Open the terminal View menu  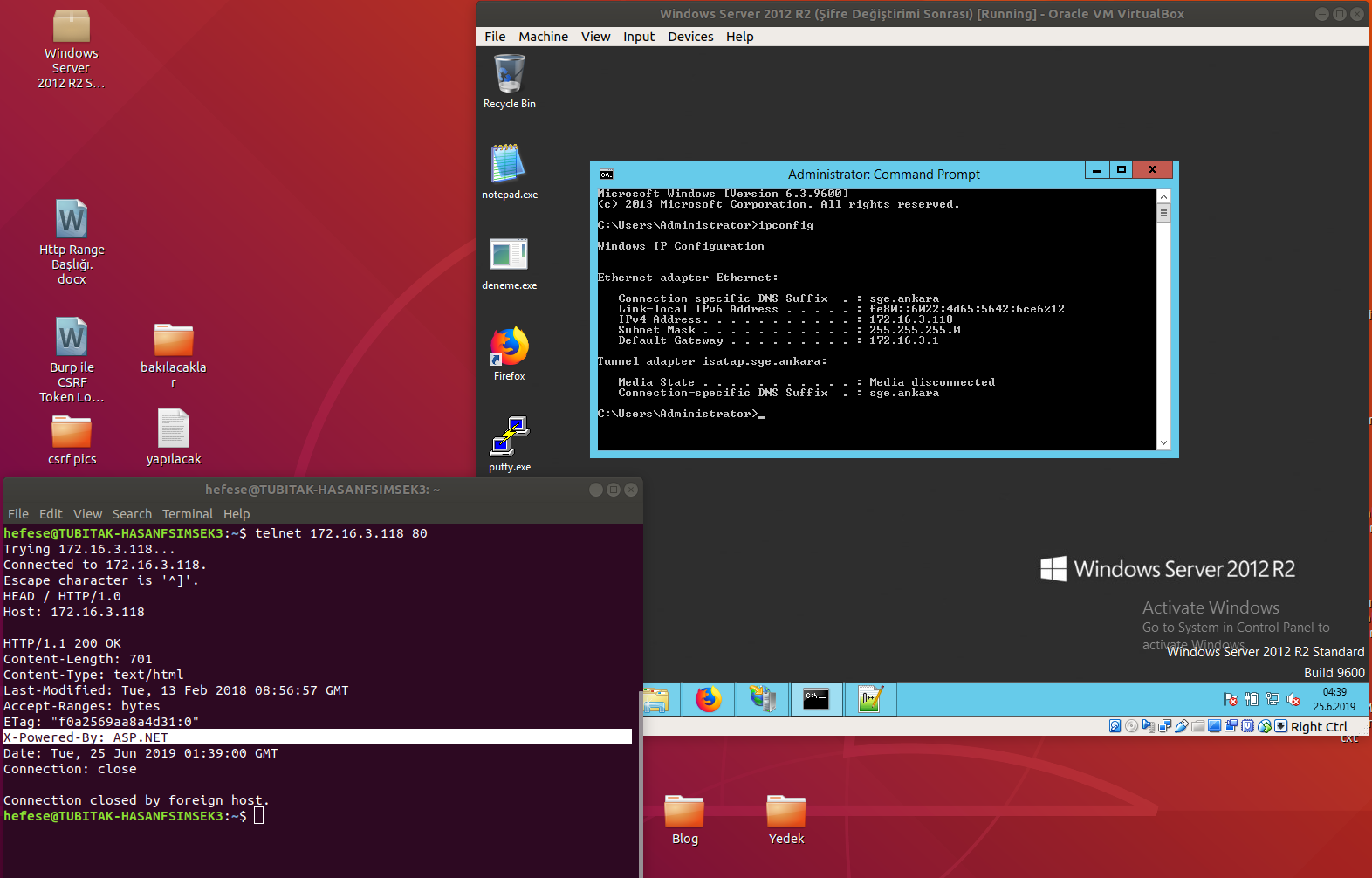(87, 514)
